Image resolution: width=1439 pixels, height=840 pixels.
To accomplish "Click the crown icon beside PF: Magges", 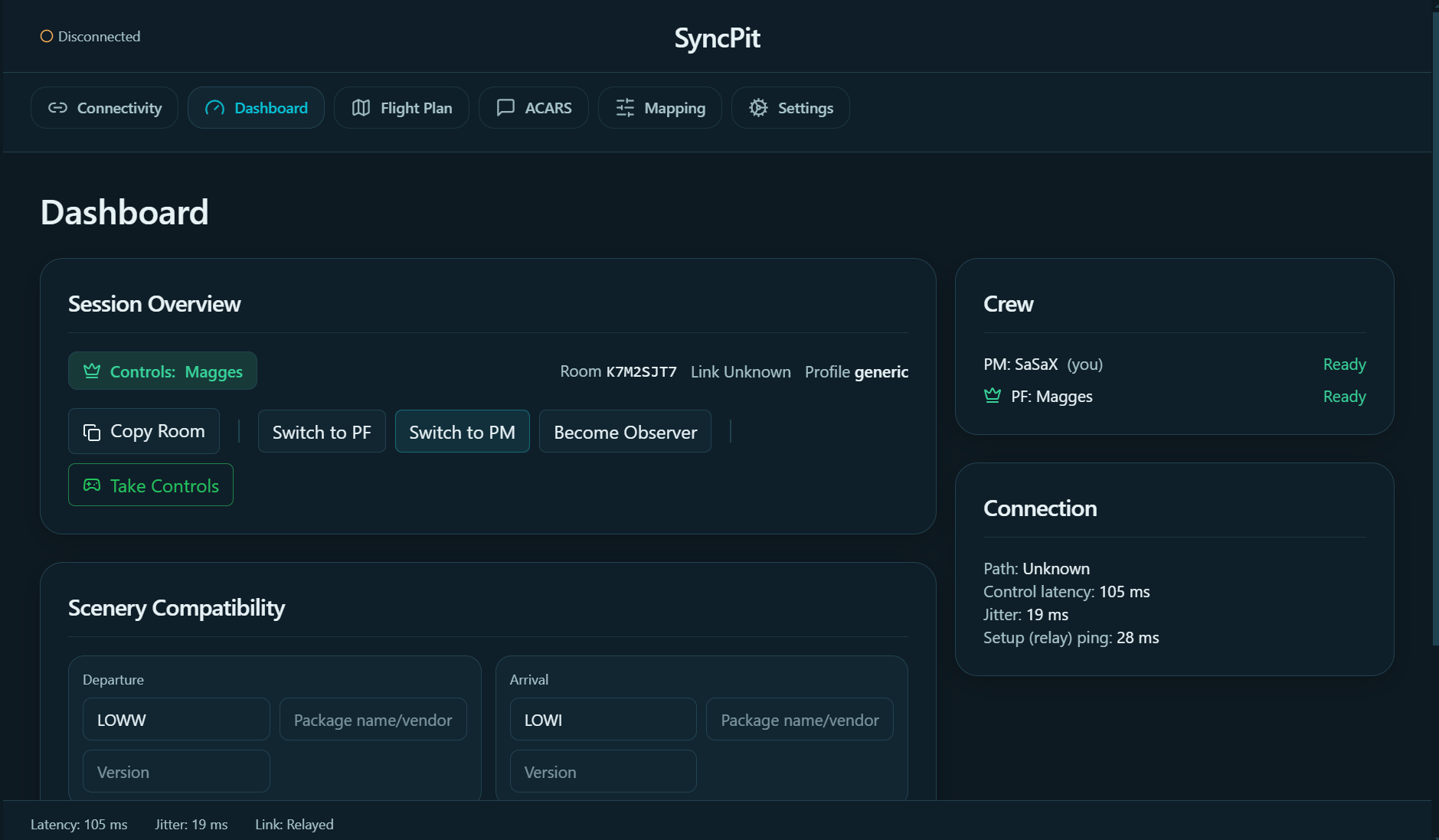I will point(993,396).
